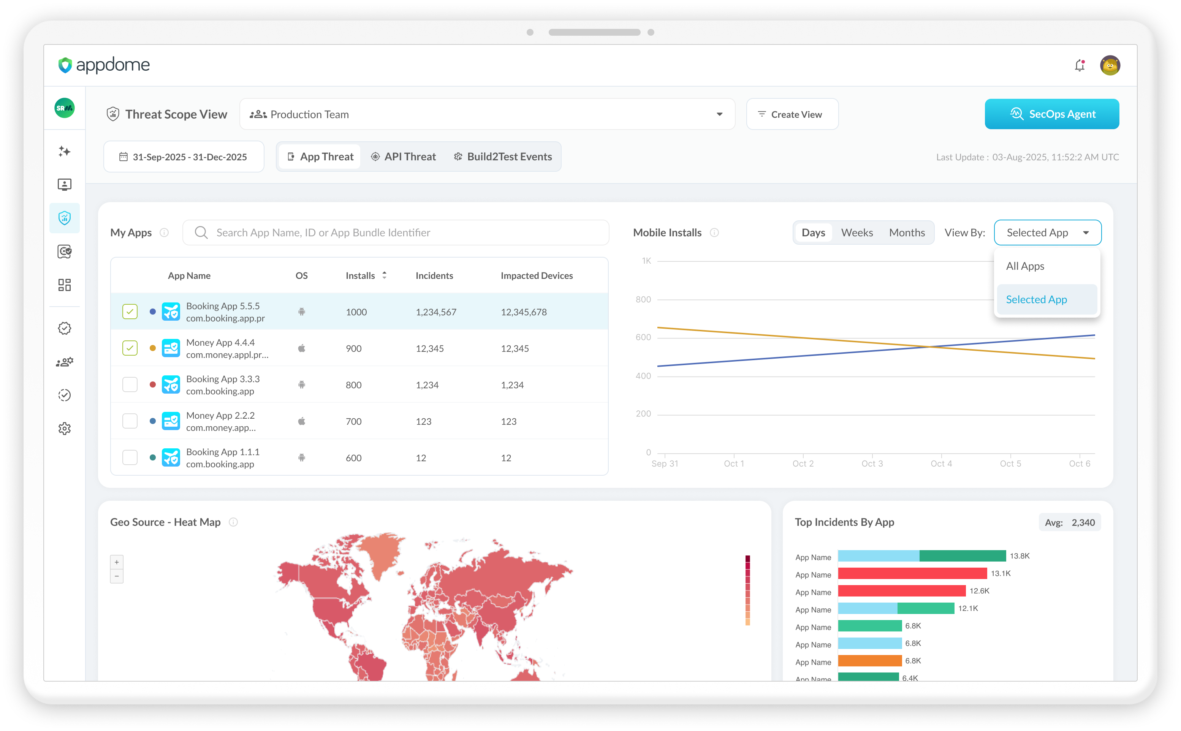Click info icon next to Mobile Installs
The width and height of the screenshot is (1181, 731).
click(714, 233)
